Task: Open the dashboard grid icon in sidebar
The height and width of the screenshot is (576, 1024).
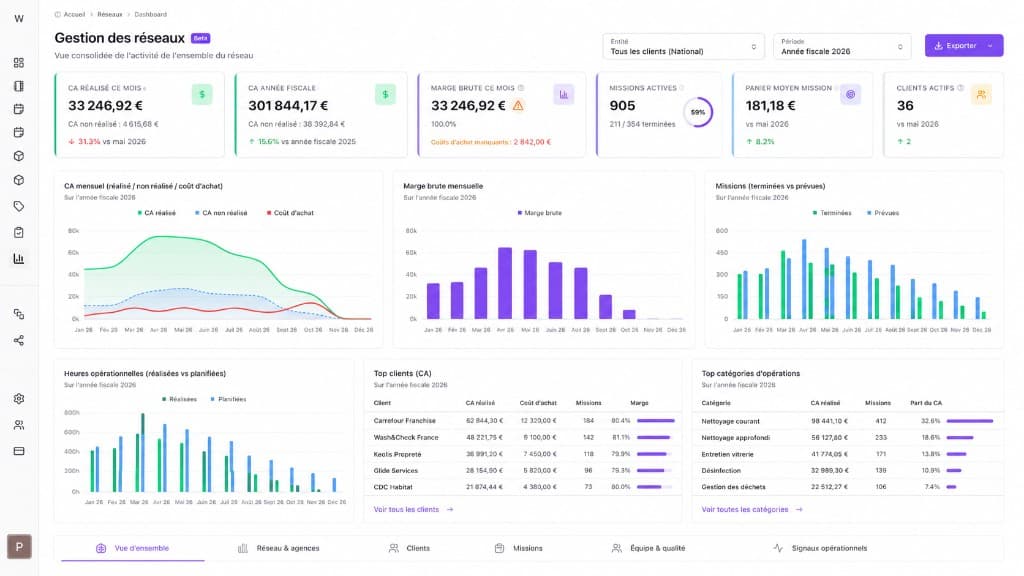Action: click(19, 63)
